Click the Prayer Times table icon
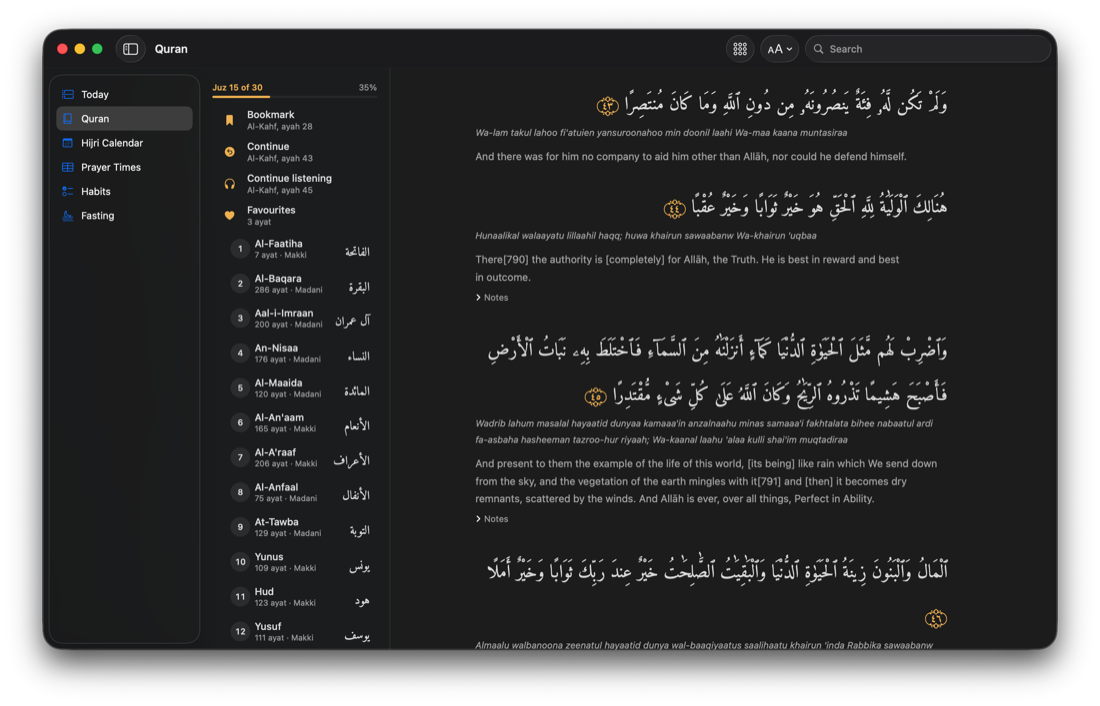Image resolution: width=1100 pixels, height=706 pixels. click(x=68, y=167)
